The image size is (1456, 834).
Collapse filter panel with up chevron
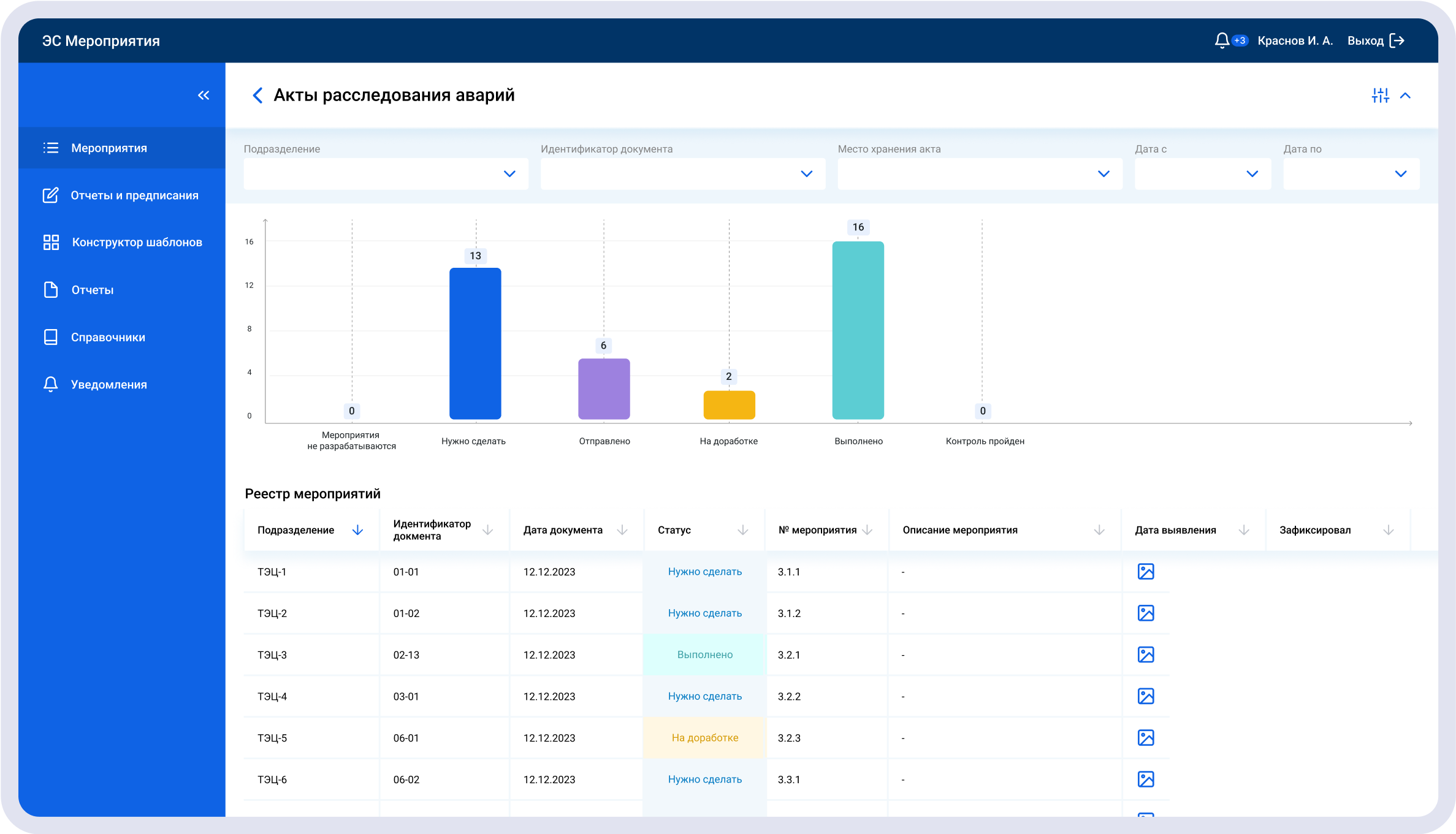[x=1406, y=95]
